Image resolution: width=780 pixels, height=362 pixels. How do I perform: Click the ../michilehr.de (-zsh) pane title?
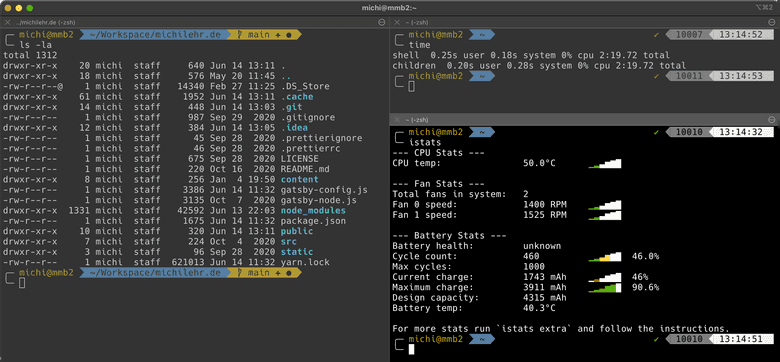pyautogui.click(x=45, y=22)
